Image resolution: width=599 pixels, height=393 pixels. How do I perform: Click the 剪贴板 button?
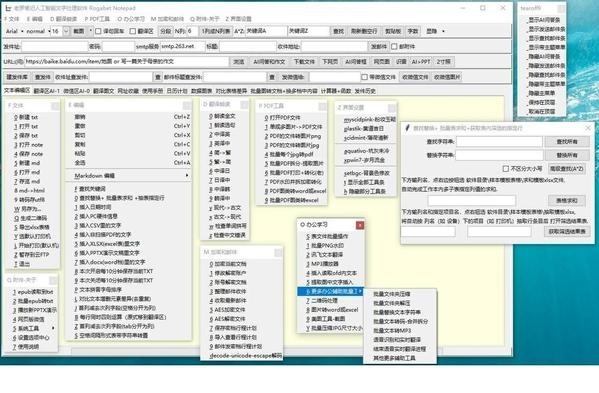(393, 31)
